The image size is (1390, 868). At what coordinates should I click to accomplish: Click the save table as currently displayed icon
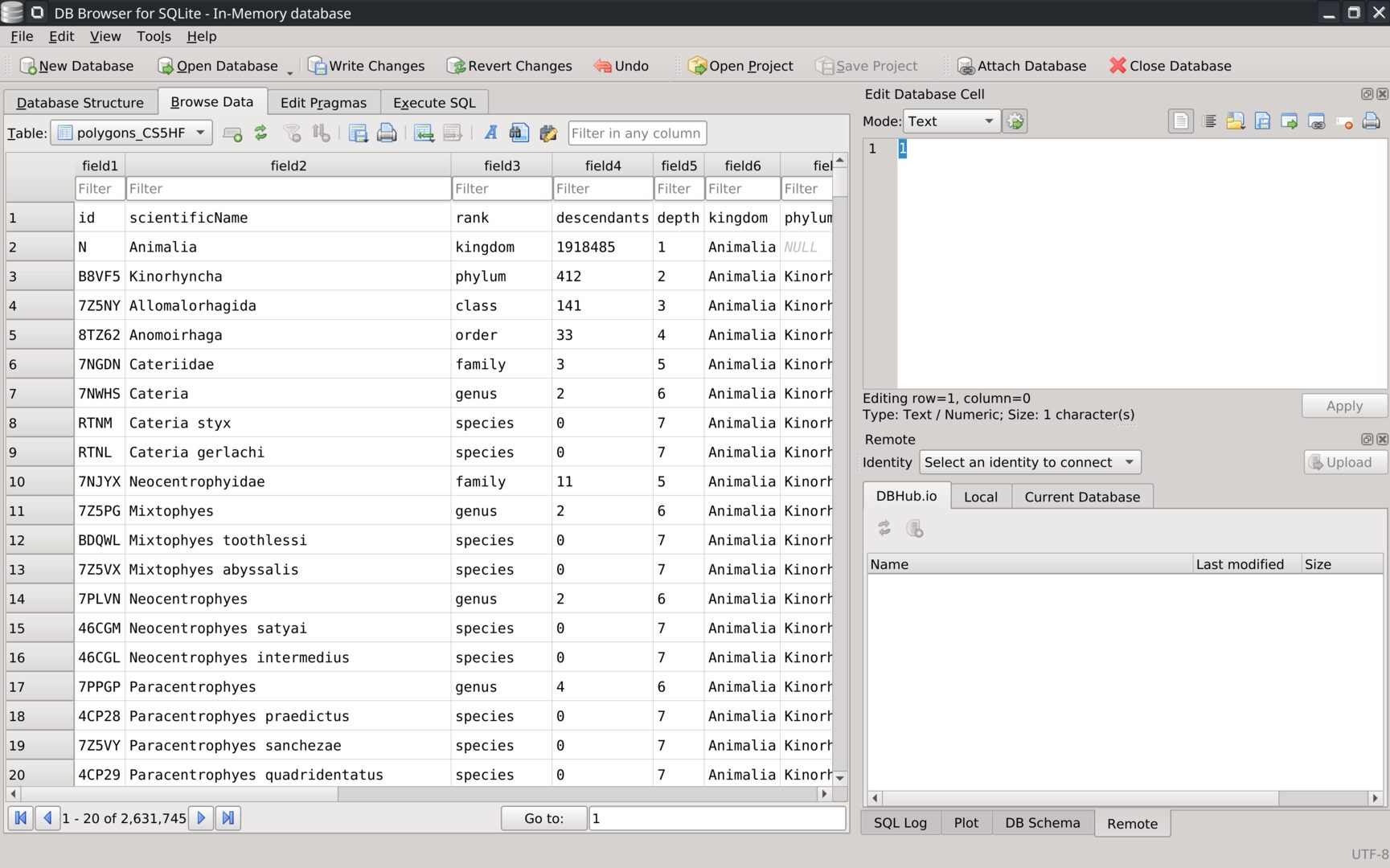[358, 133]
